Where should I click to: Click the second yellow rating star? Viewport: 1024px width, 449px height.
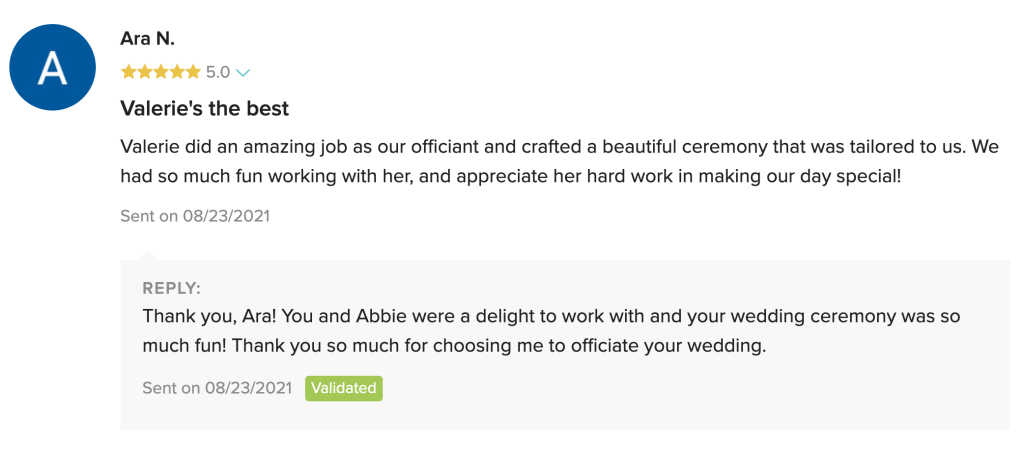click(144, 72)
